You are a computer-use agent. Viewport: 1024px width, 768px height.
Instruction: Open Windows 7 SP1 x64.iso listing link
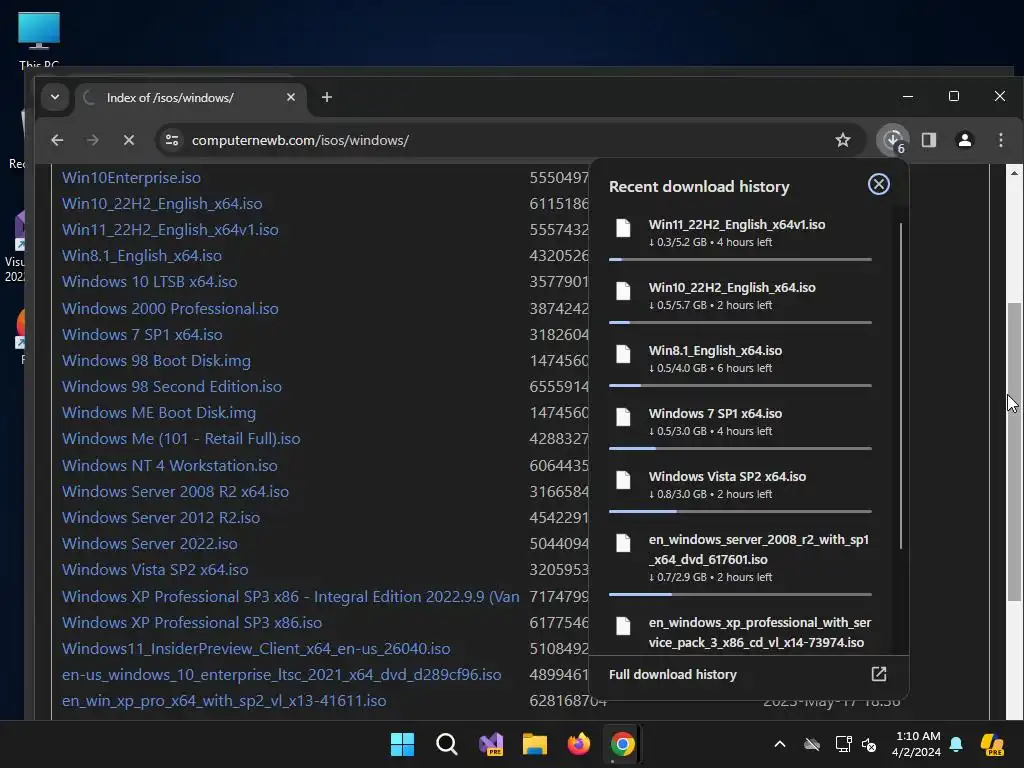coord(142,334)
